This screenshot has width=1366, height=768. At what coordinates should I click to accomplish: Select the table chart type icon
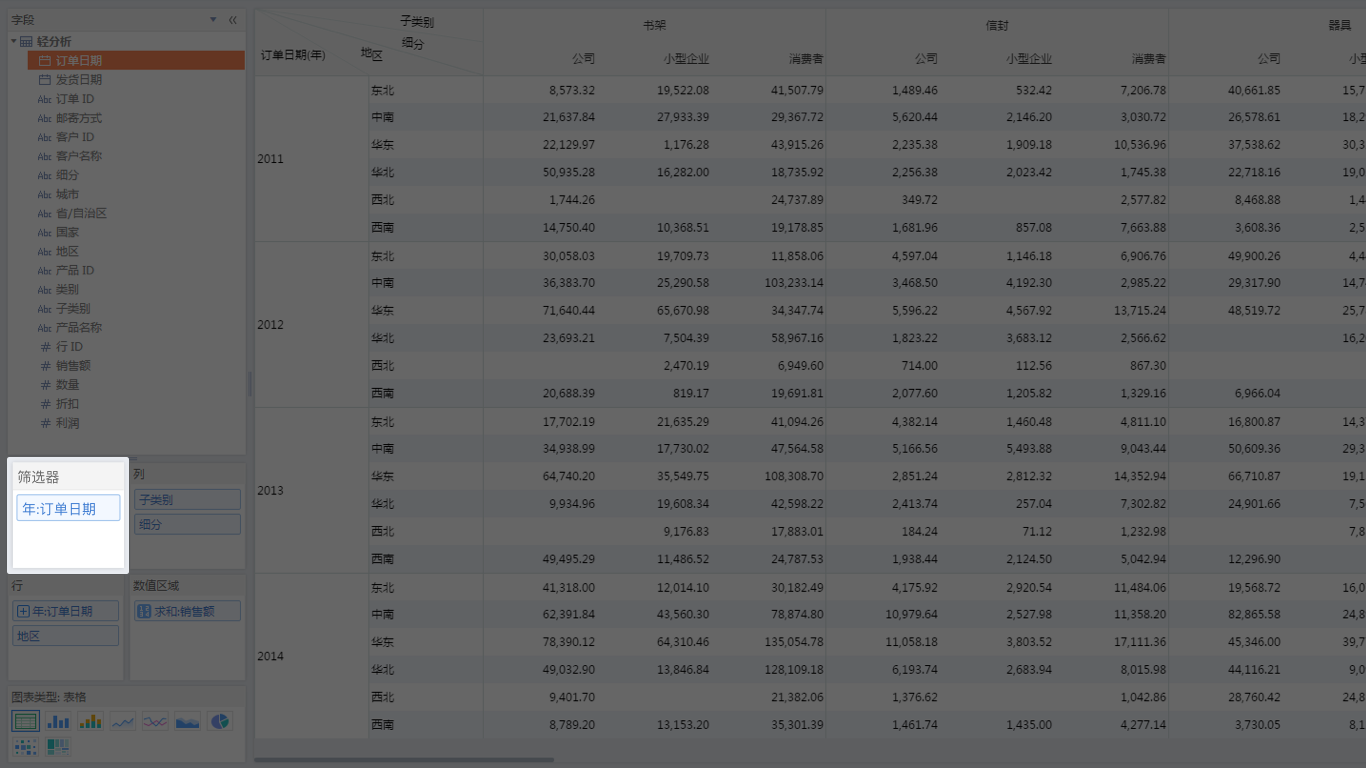pos(26,721)
